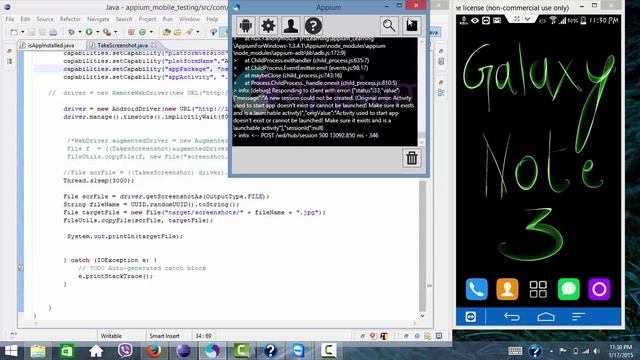640x360 pixels.
Task: Click 'Writable' in Eclipse status bar
Action: 111,336
